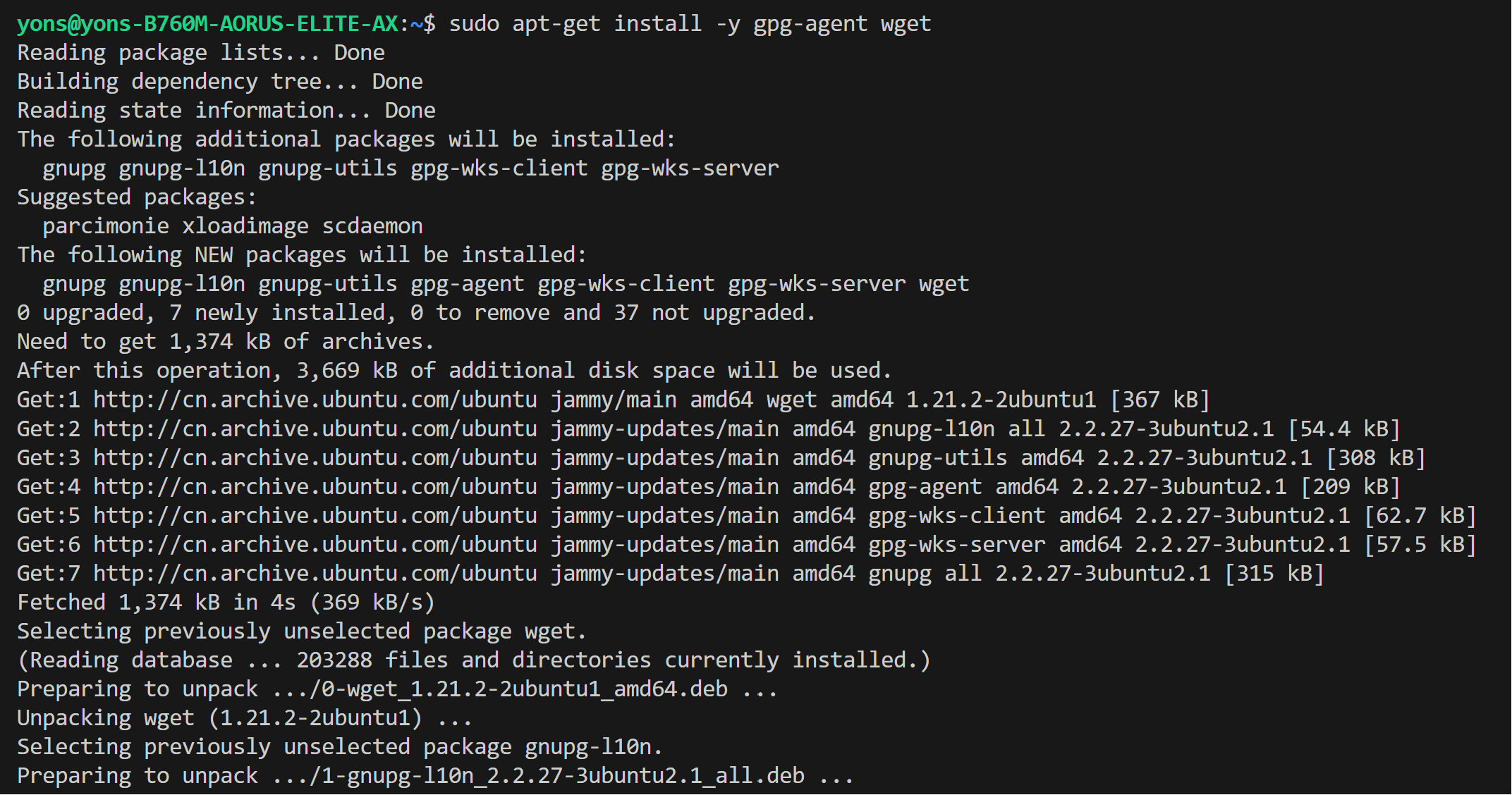Click 'Need to get 1,374 kB' line
The height and width of the screenshot is (795, 1512).
click(x=225, y=342)
